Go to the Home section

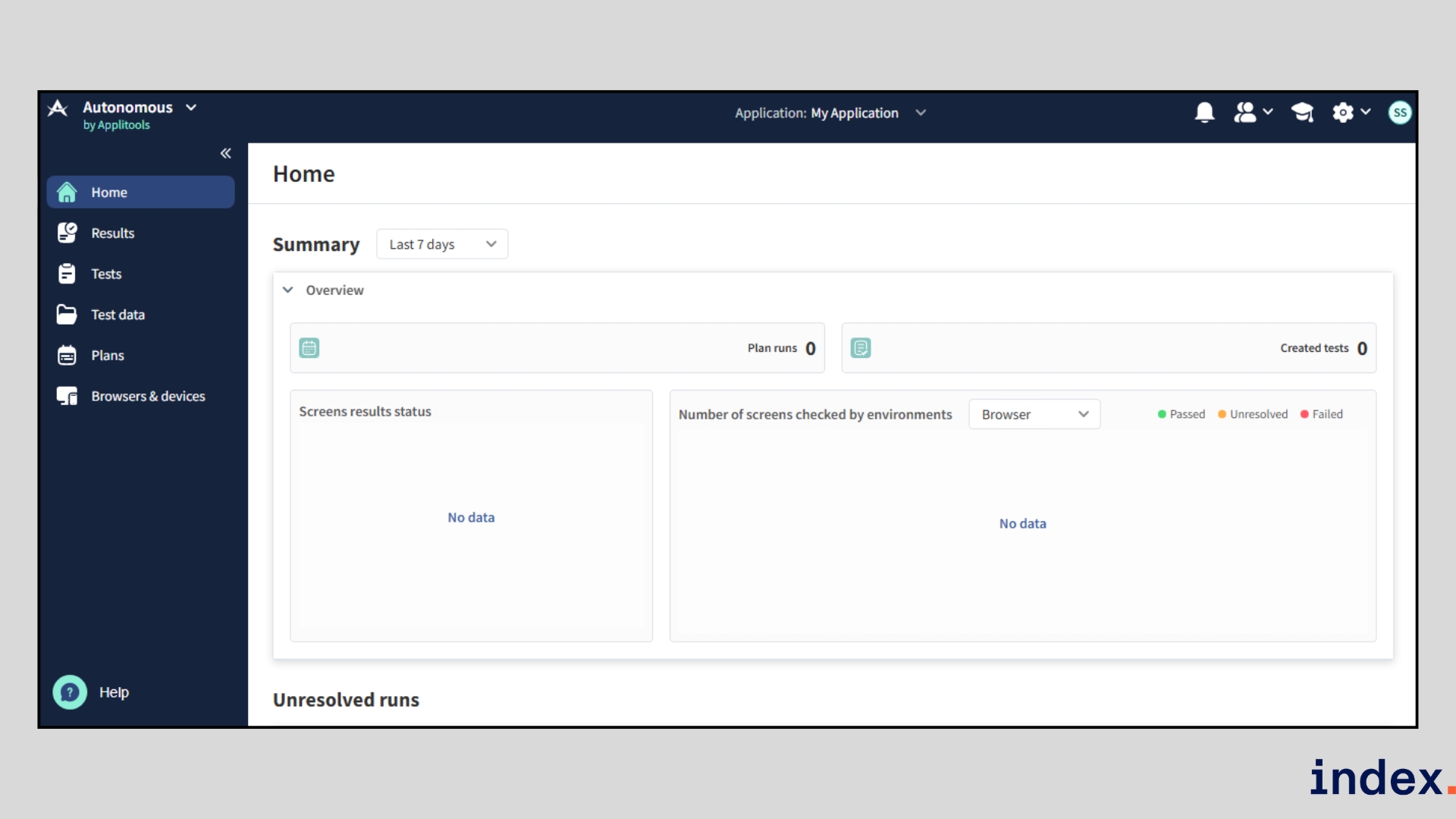pos(67,192)
